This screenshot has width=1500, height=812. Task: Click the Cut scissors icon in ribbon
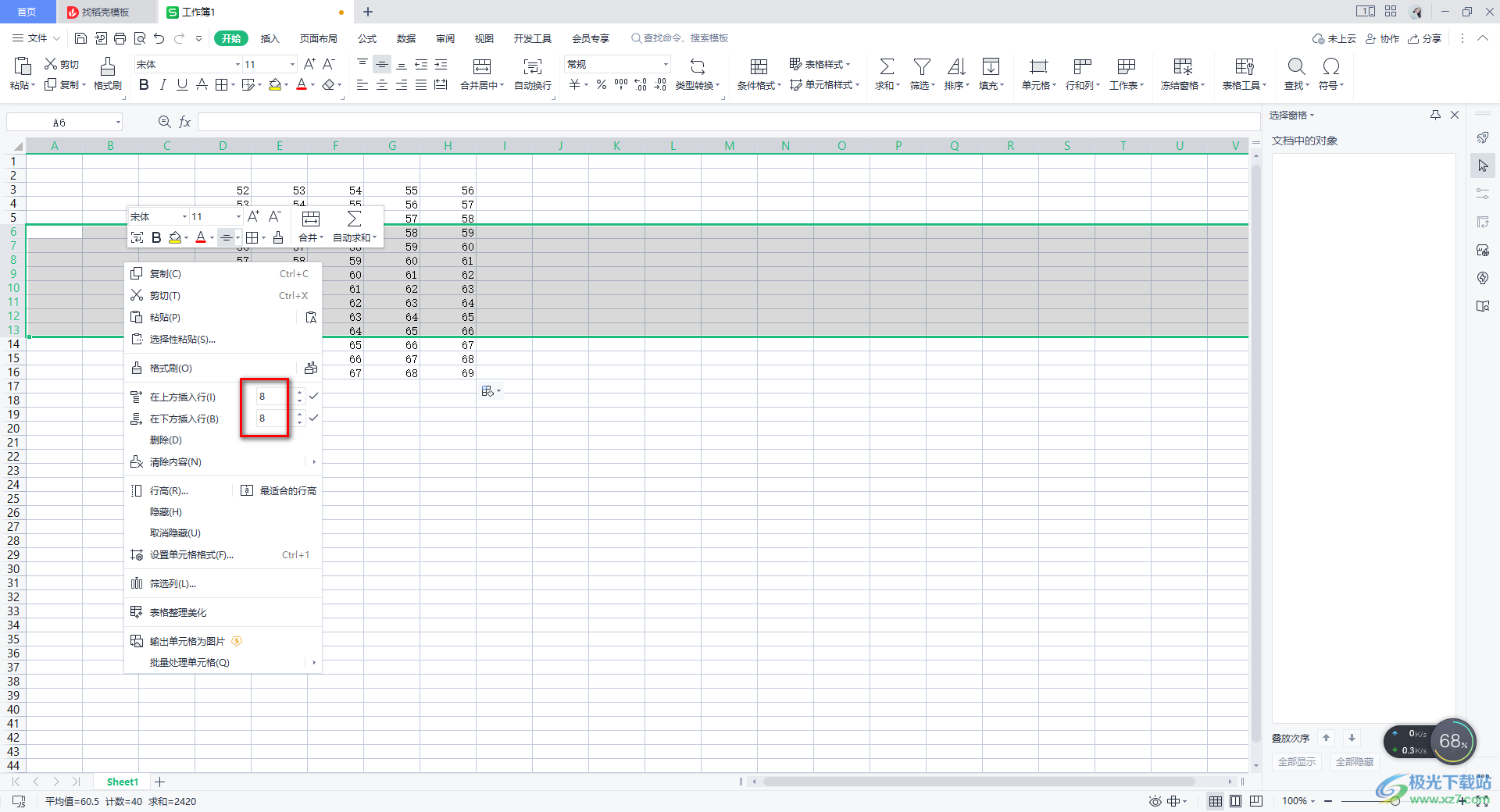(x=51, y=64)
